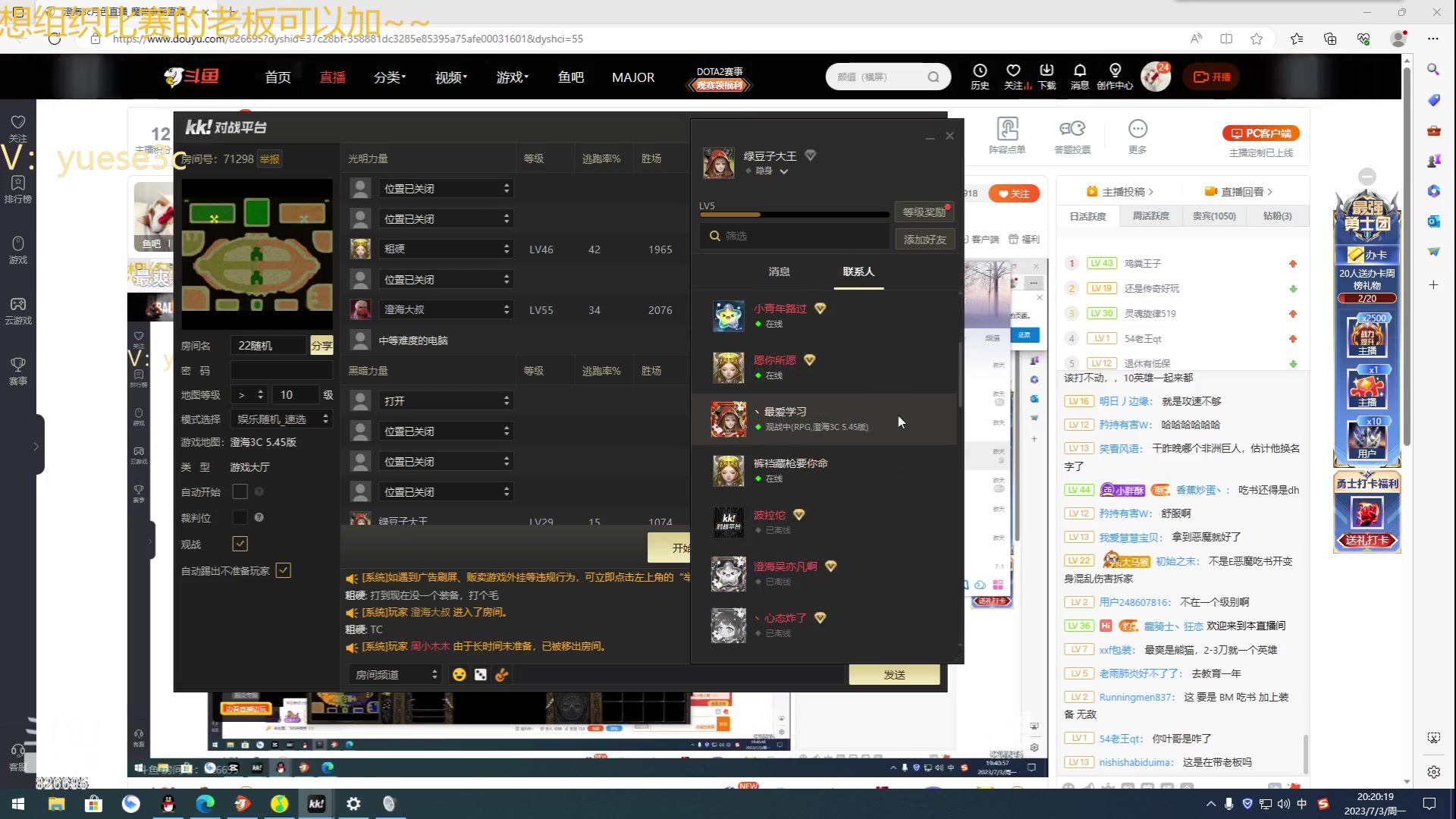Click the red 关注 follow button
This screenshot has width=1456, height=819.
click(x=1014, y=193)
